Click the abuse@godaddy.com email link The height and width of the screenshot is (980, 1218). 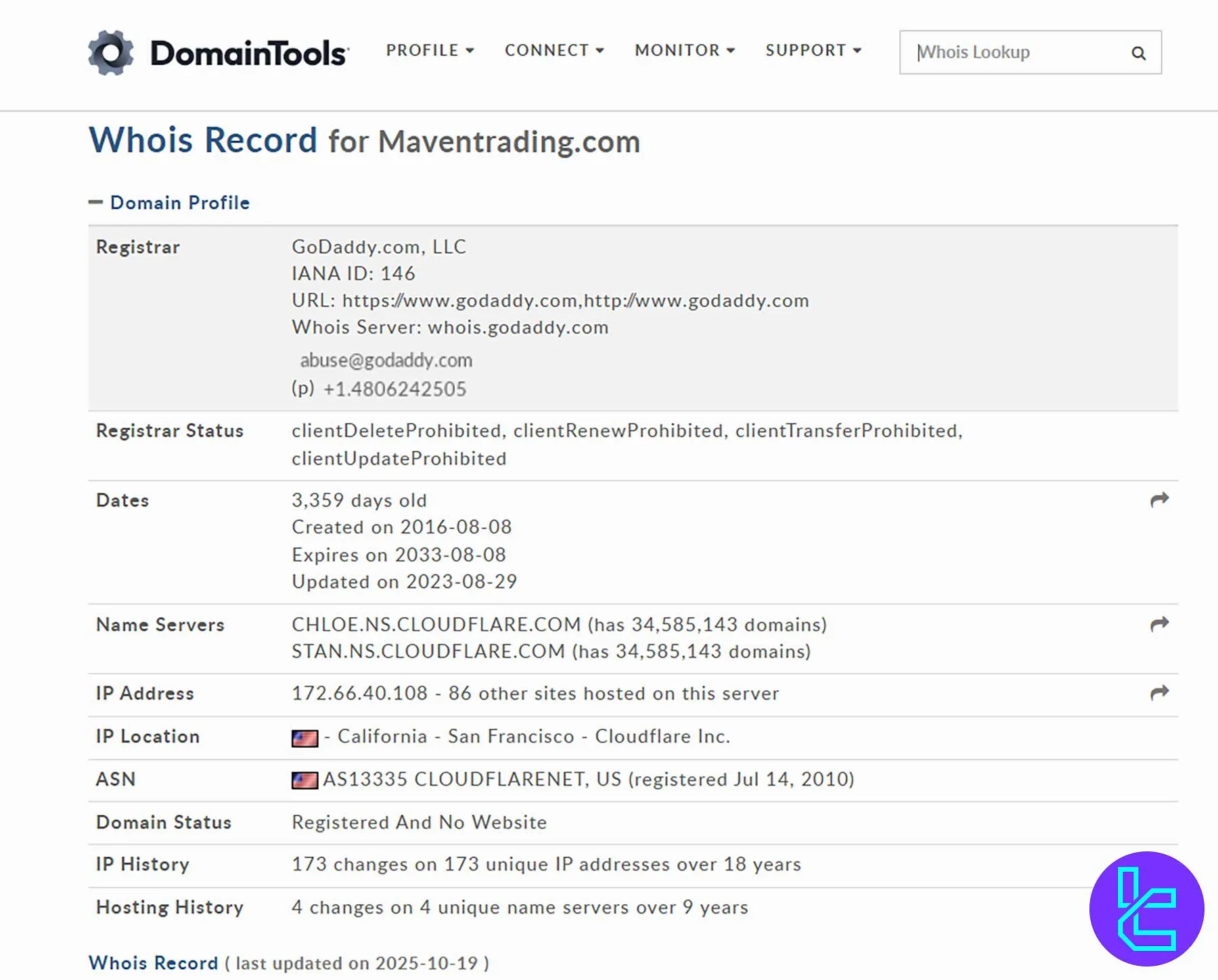[387, 360]
